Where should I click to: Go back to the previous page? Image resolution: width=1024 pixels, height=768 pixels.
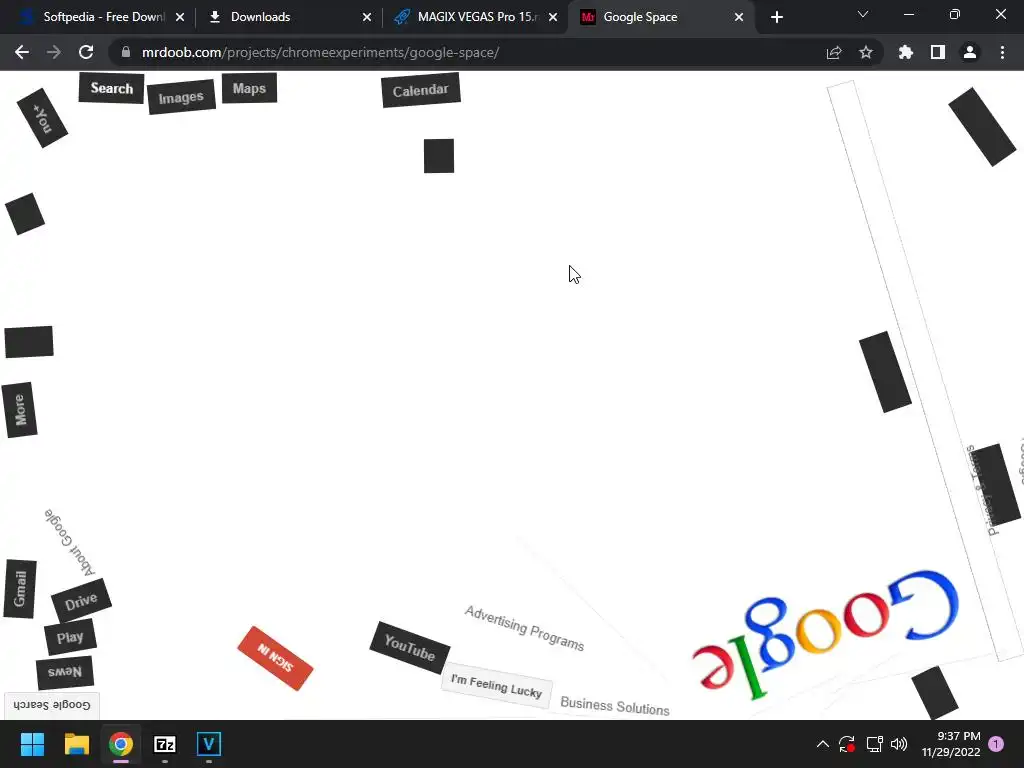pos(22,52)
